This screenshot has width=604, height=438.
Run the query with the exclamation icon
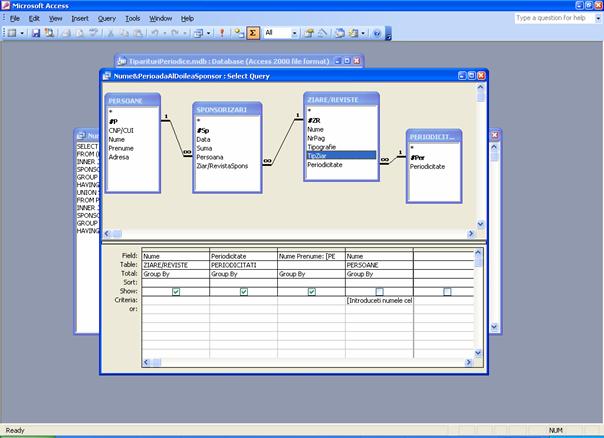(x=222, y=33)
